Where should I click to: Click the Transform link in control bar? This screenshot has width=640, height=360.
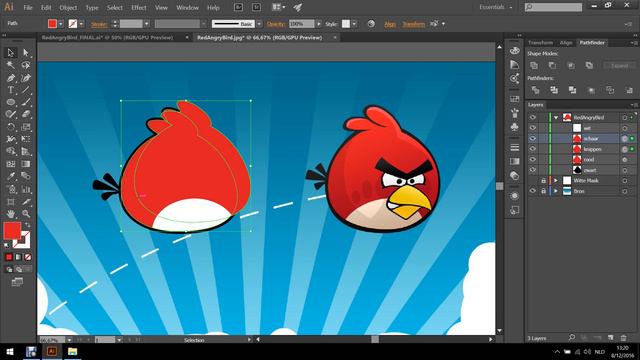[x=413, y=24]
